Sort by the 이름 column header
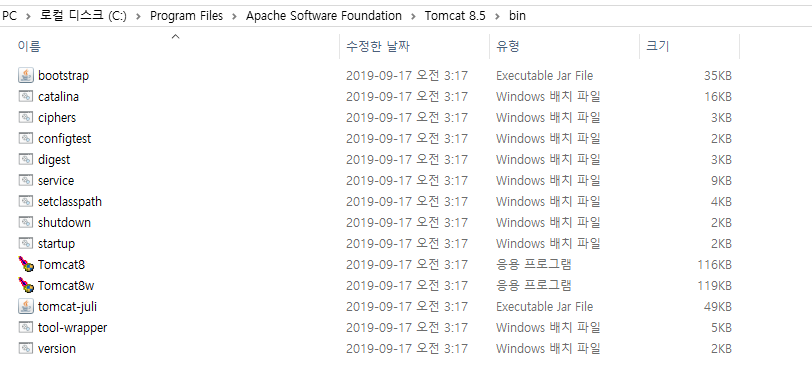The image size is (812, 378). (x=29, y=46)
